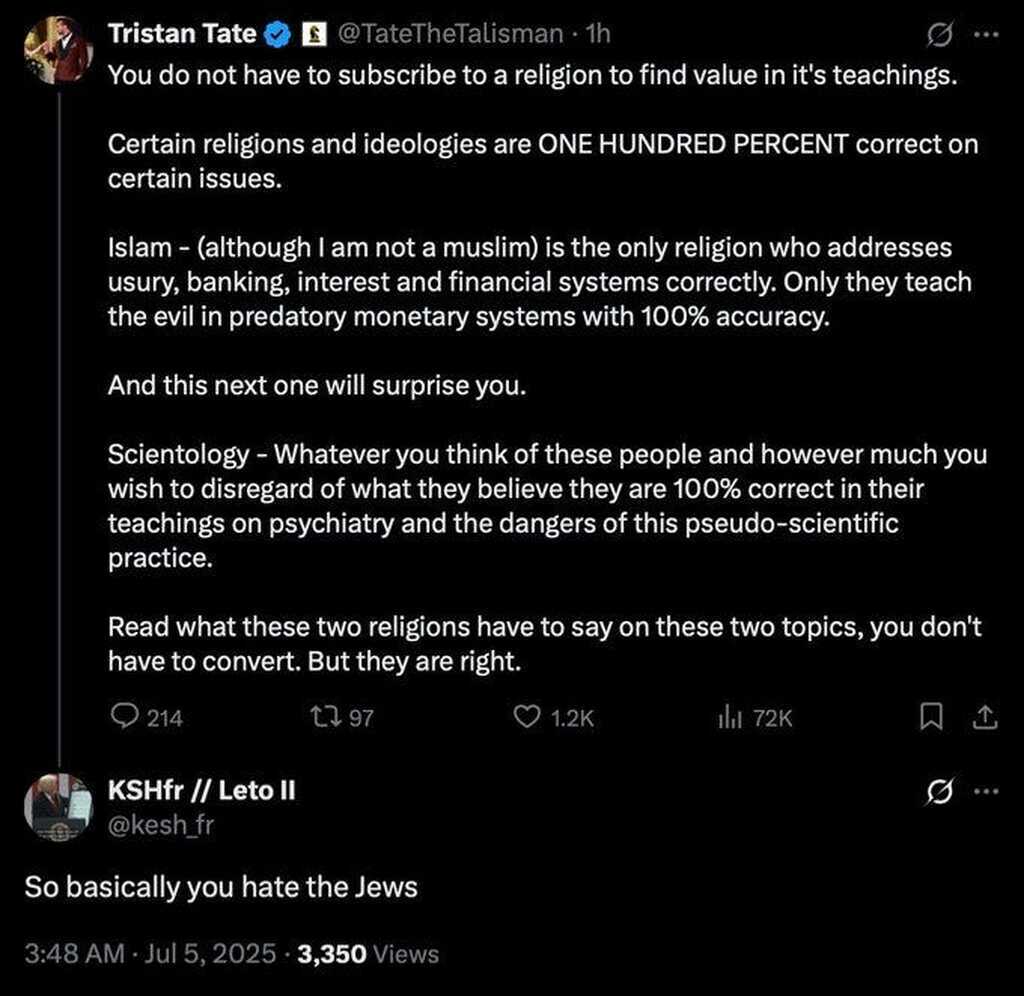The image size is (1024, 996).
Task: Expand more menu on KSHfr's reply
Action: (x=986, y=791)
